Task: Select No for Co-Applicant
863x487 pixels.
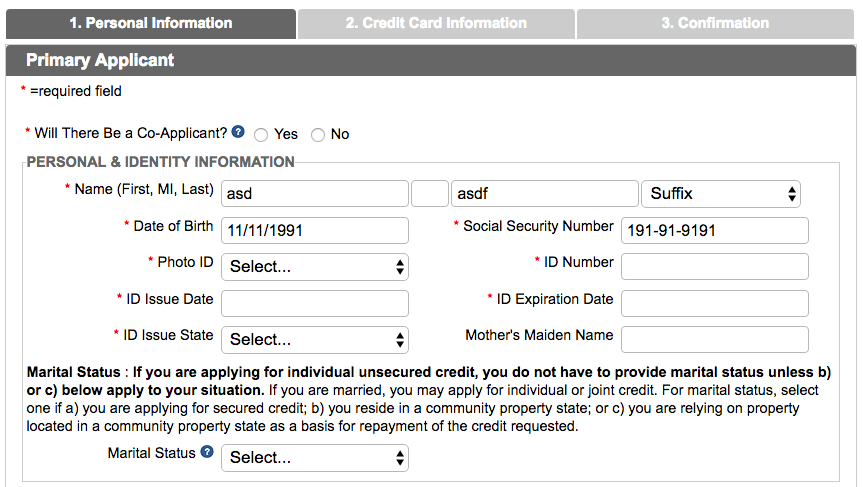Action: coord(318,135)
